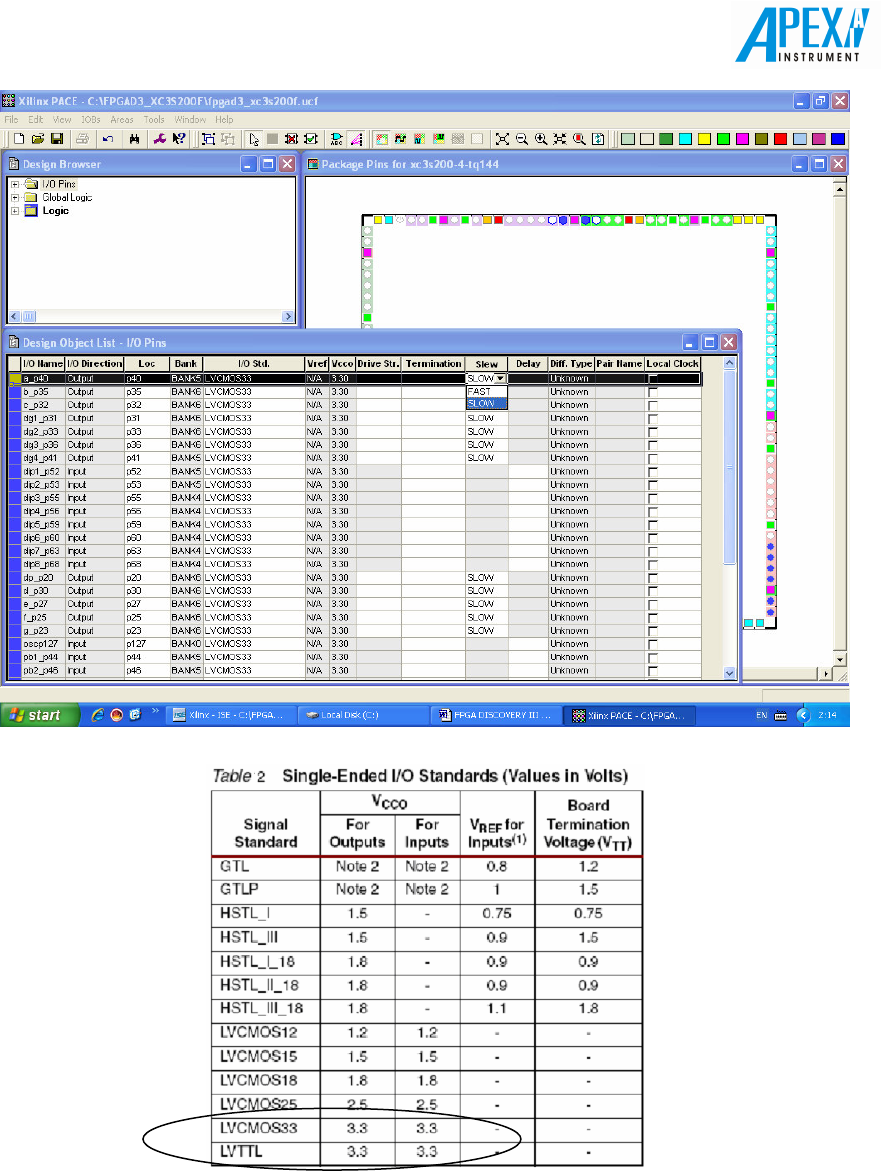Click the Windows start button
881x1171 pixels.
click(x=40, y=715)
